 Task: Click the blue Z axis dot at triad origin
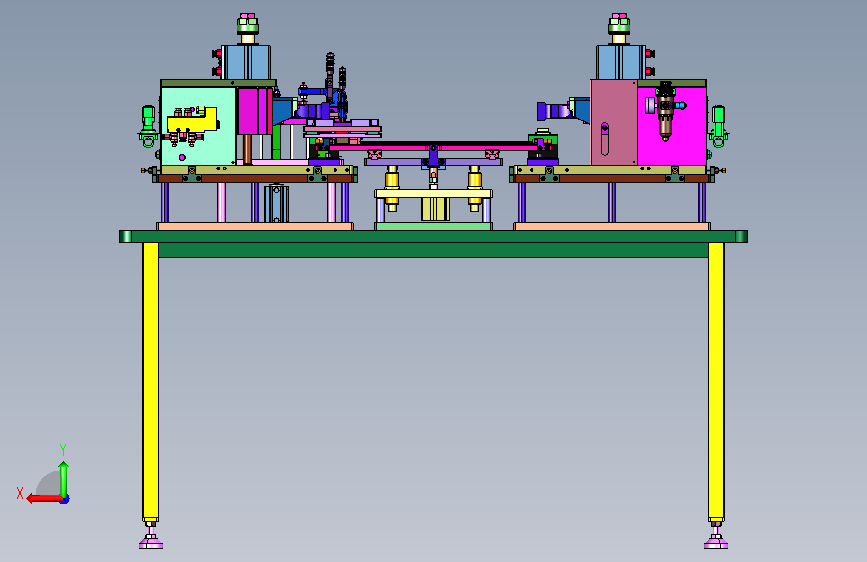click(65, 499)
